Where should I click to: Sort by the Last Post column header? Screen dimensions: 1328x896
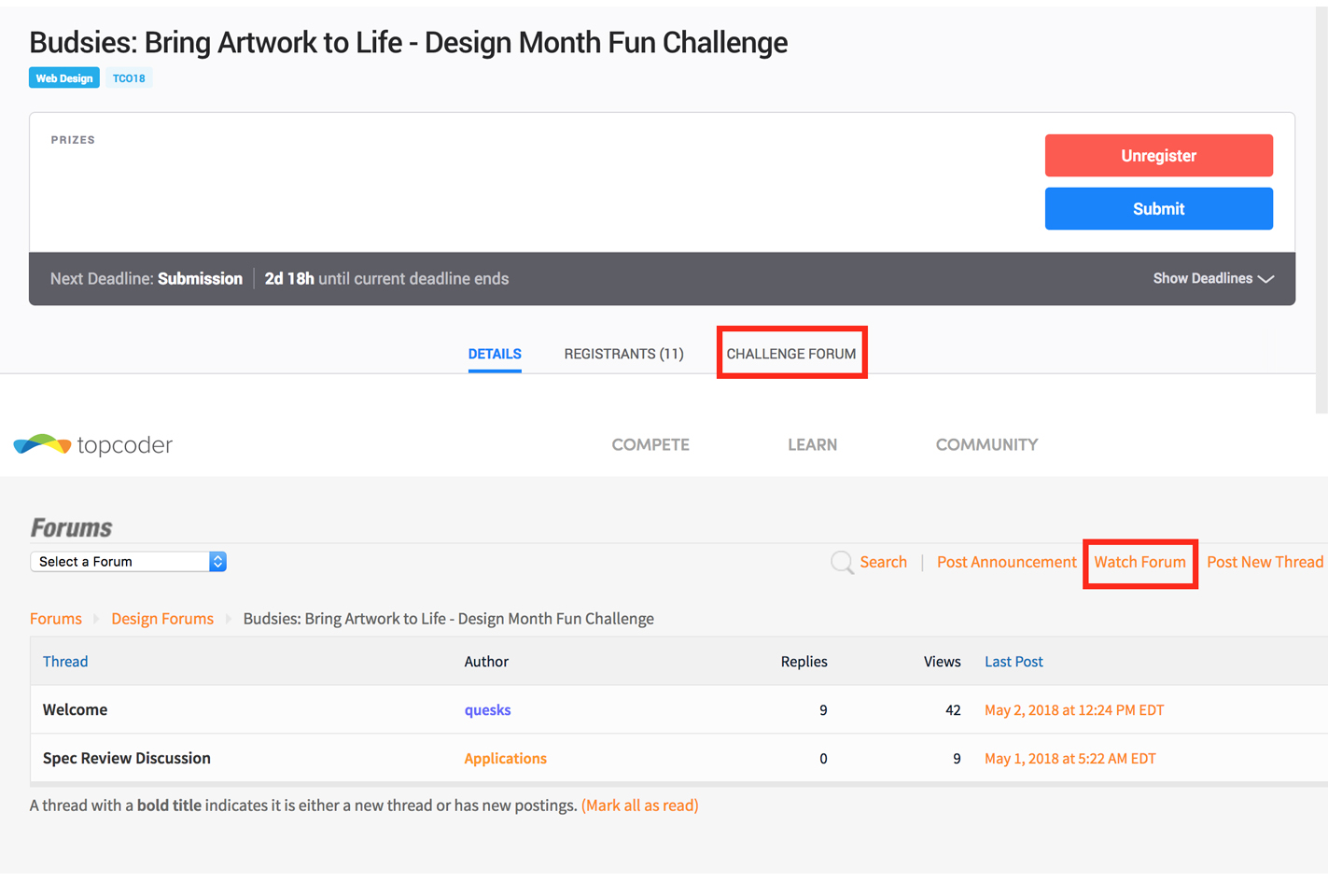[x=1013, y=662]
